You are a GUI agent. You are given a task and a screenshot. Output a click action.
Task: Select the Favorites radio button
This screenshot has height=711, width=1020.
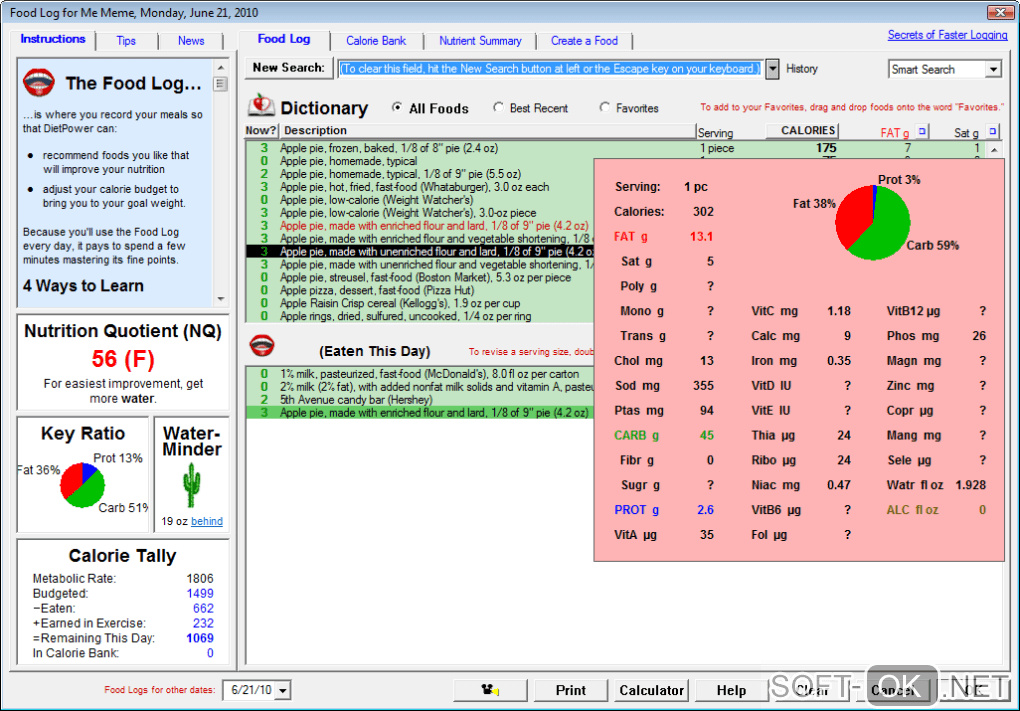(x=604, y=107)
